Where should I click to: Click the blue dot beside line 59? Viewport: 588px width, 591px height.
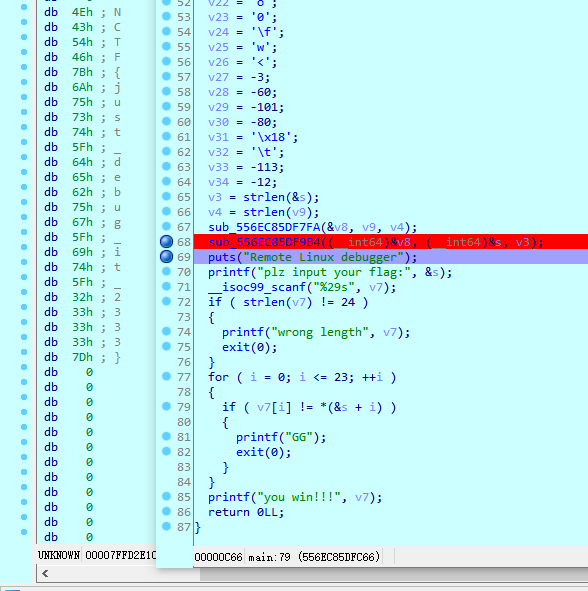point(166,106)
